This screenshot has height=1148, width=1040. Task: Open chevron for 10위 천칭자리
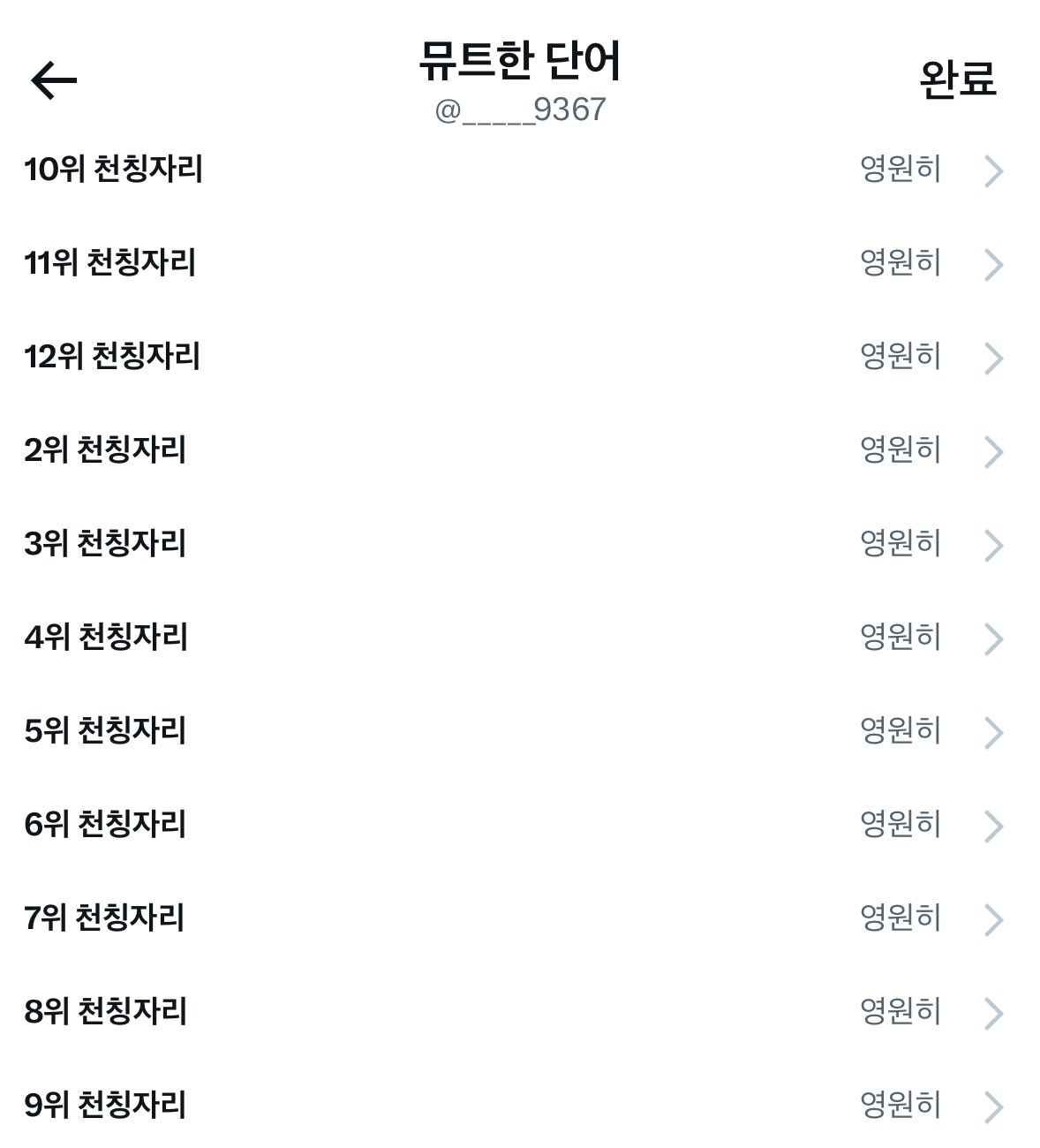993,170
